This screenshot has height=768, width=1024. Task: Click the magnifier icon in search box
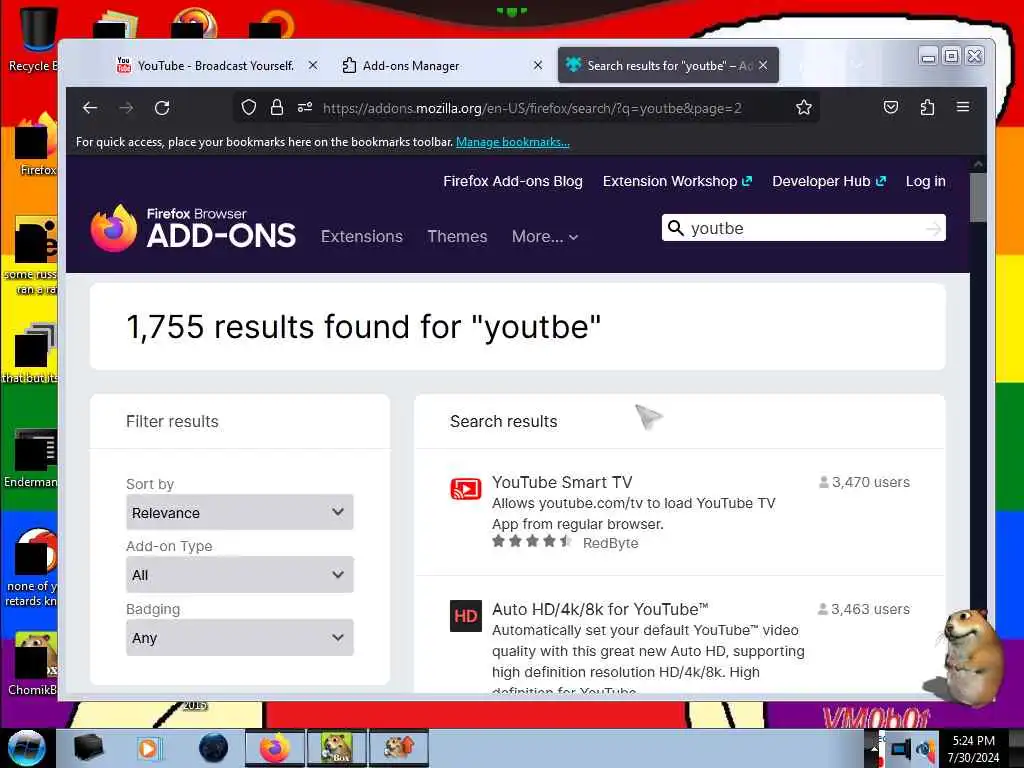point(676,228)
